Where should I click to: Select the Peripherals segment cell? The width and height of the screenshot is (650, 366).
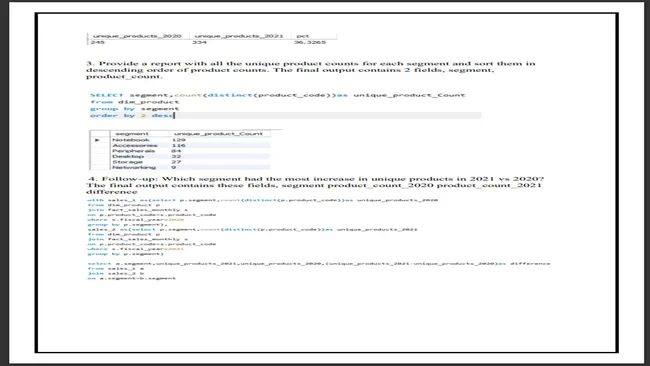click(133, 151)
